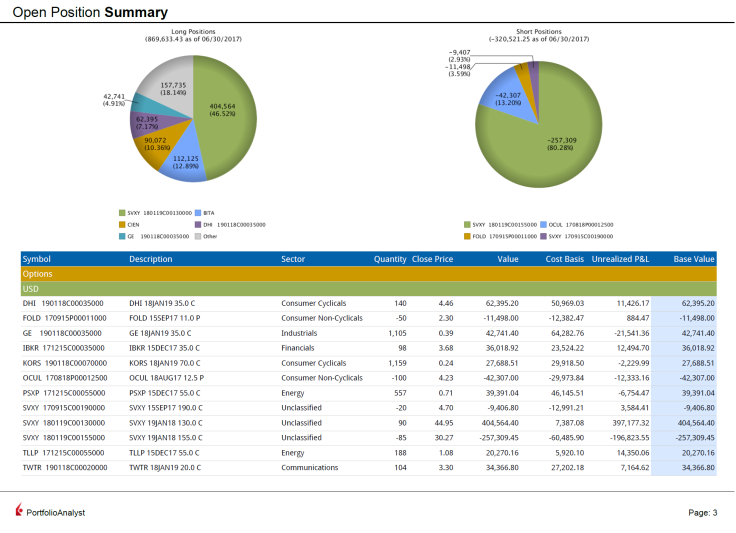
Task: Click the blue BITA legend swatch
Action: click(x=198, y=213)
